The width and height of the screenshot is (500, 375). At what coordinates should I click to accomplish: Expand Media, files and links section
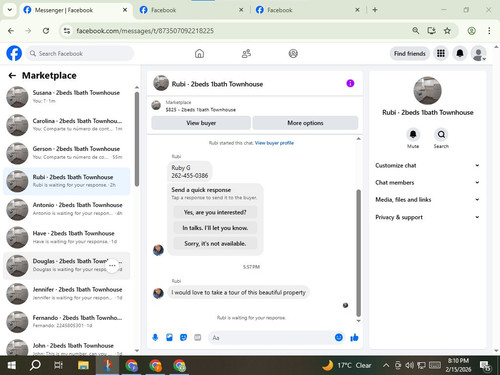(427, 200)
